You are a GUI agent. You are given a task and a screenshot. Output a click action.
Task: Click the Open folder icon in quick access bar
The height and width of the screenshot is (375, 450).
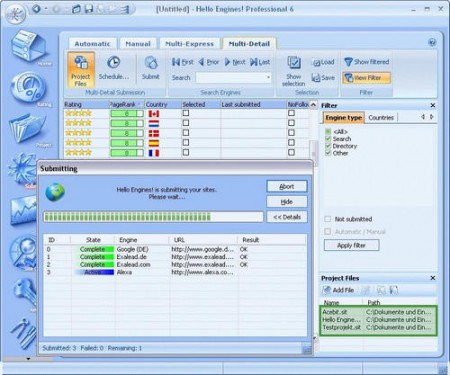(76, 9)
